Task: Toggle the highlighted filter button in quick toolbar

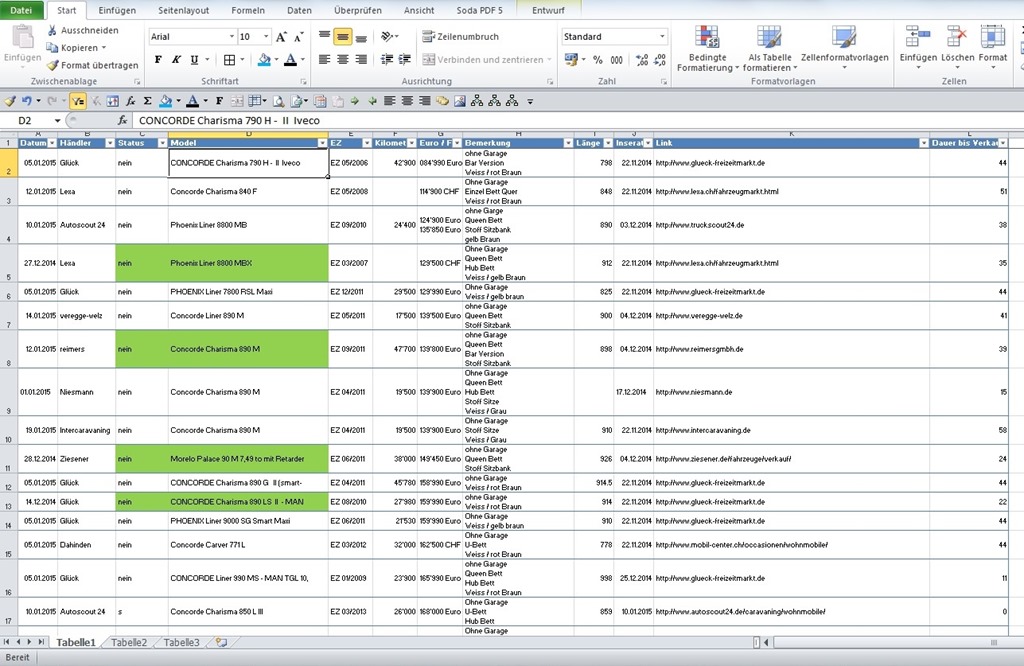Action: 77,101
